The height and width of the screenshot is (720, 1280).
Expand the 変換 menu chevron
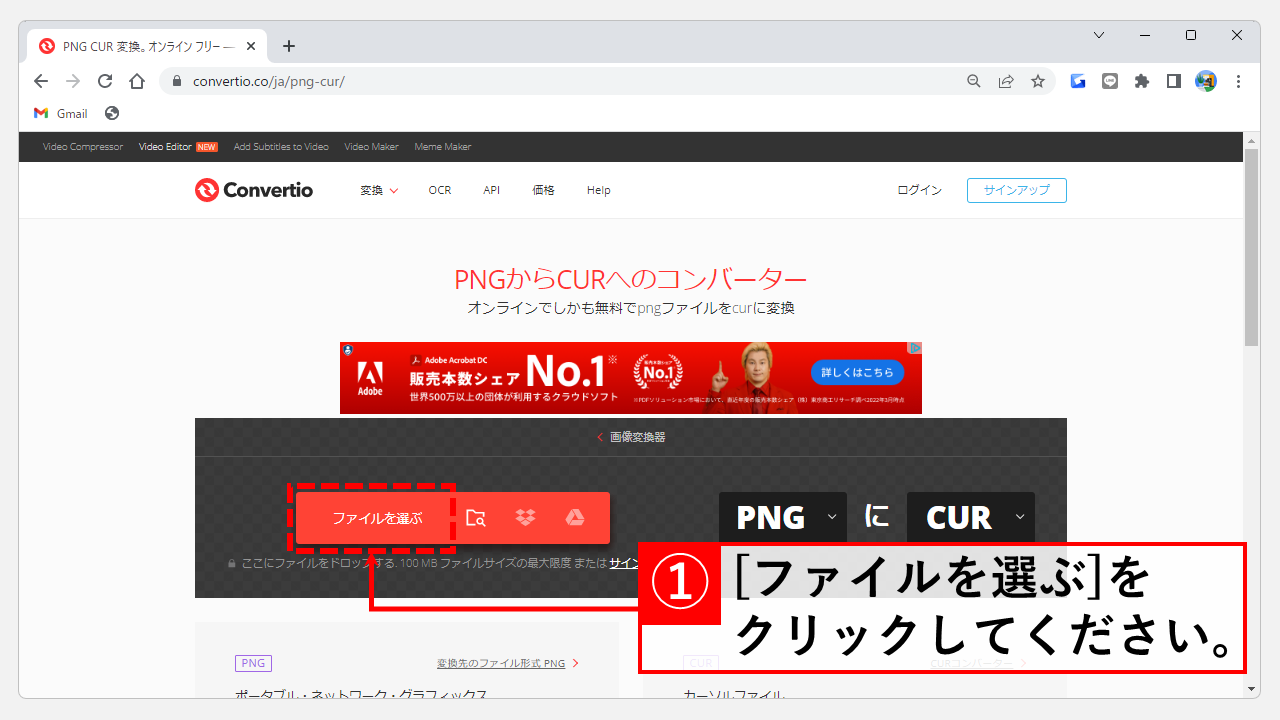(394, 190)
